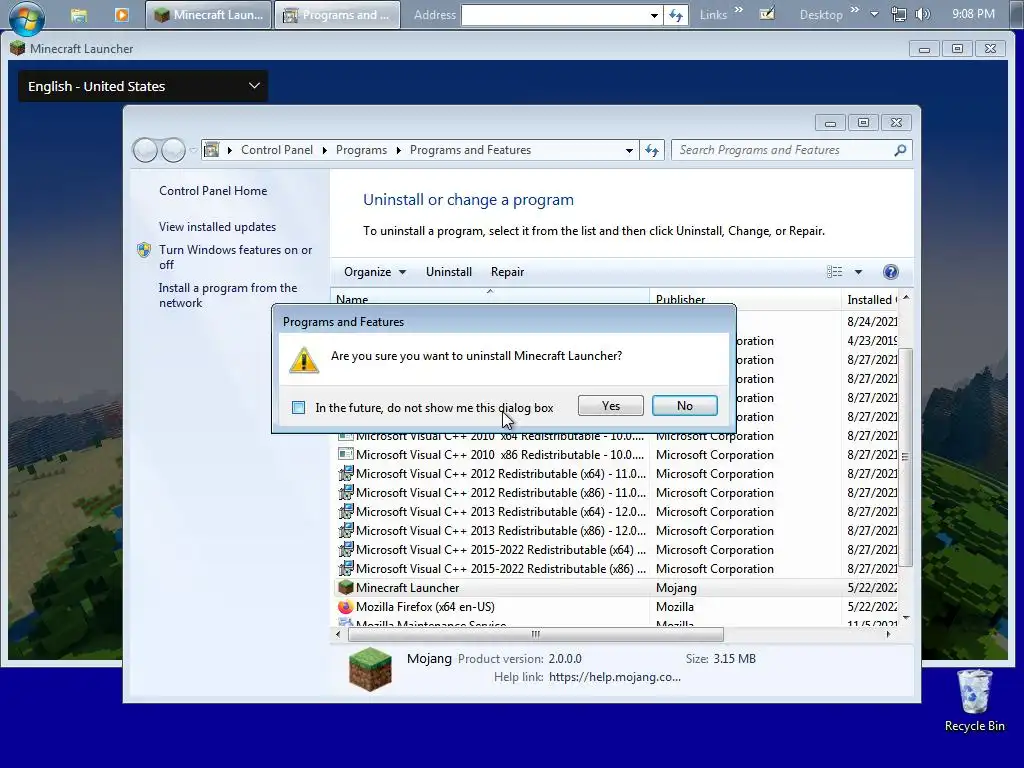Select Visual C++ 2010 x86 Redistributable row
The width and height of the screenshot is (1024, 768).
pos(614,455)
